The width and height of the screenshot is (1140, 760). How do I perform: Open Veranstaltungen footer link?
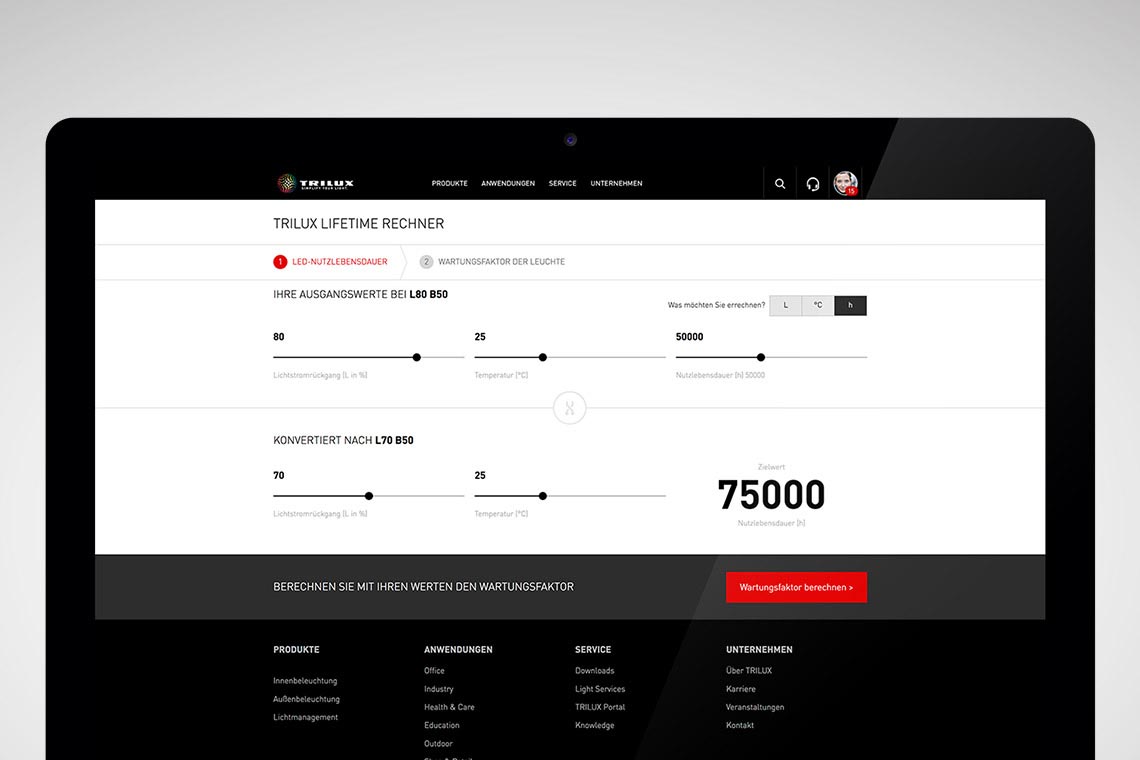pos(755,707)
